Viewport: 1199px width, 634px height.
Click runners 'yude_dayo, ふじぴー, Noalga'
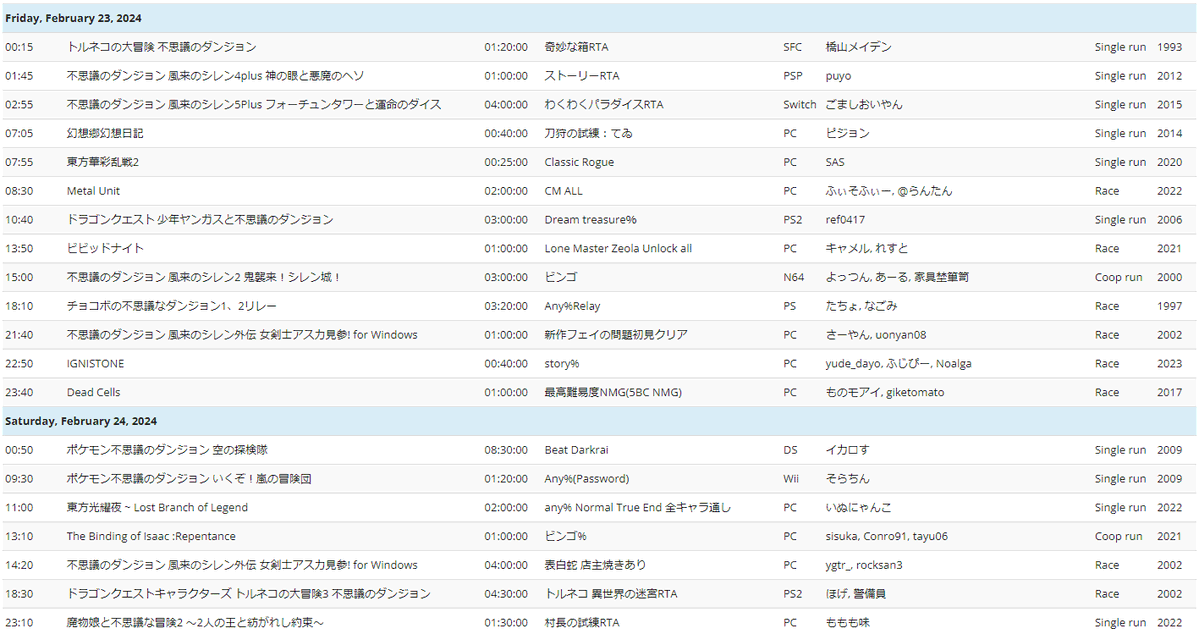click(898, 364)
